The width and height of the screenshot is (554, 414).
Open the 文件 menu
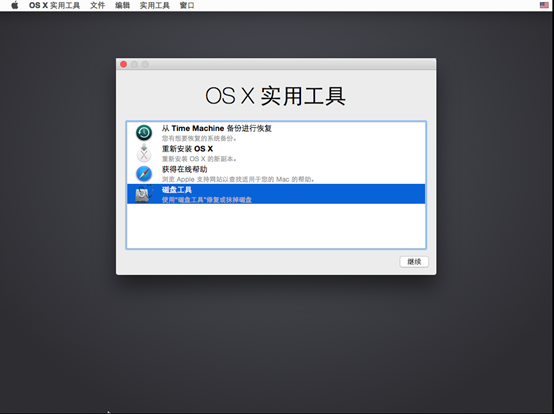pyautogui.click(x=97, y=5)
